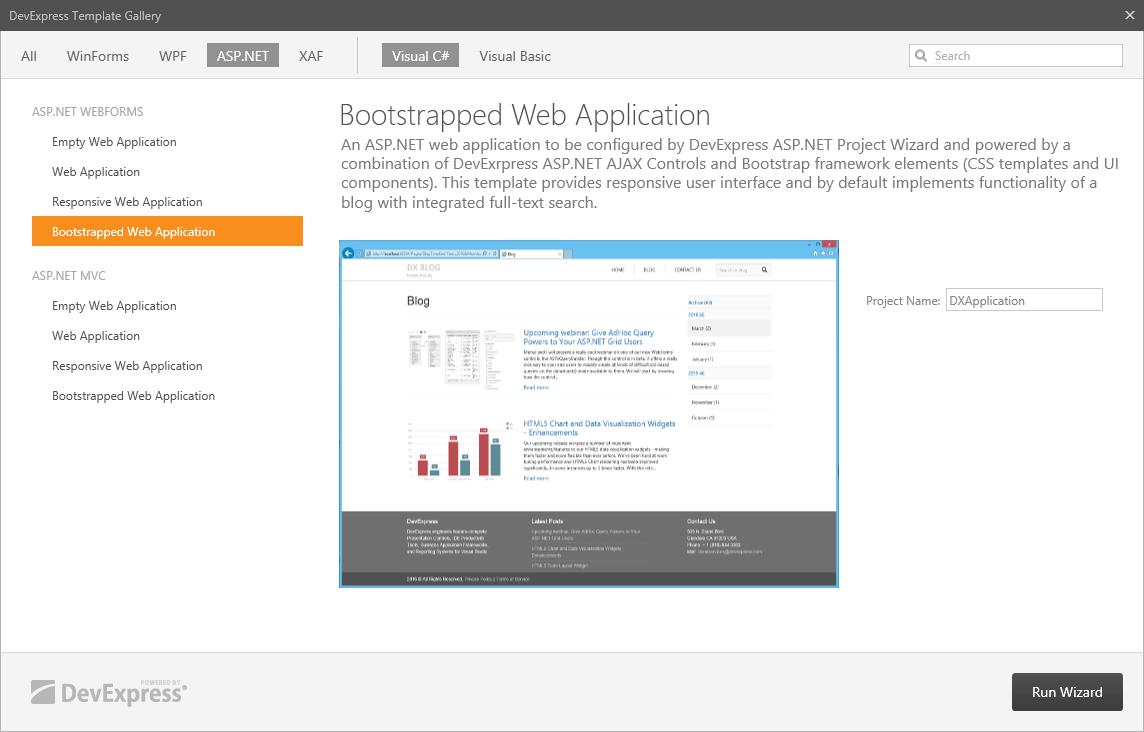This screenshot has height=732, width=1144.
Task: Switch to the XAF tab
Action: (x=311, y=56)
